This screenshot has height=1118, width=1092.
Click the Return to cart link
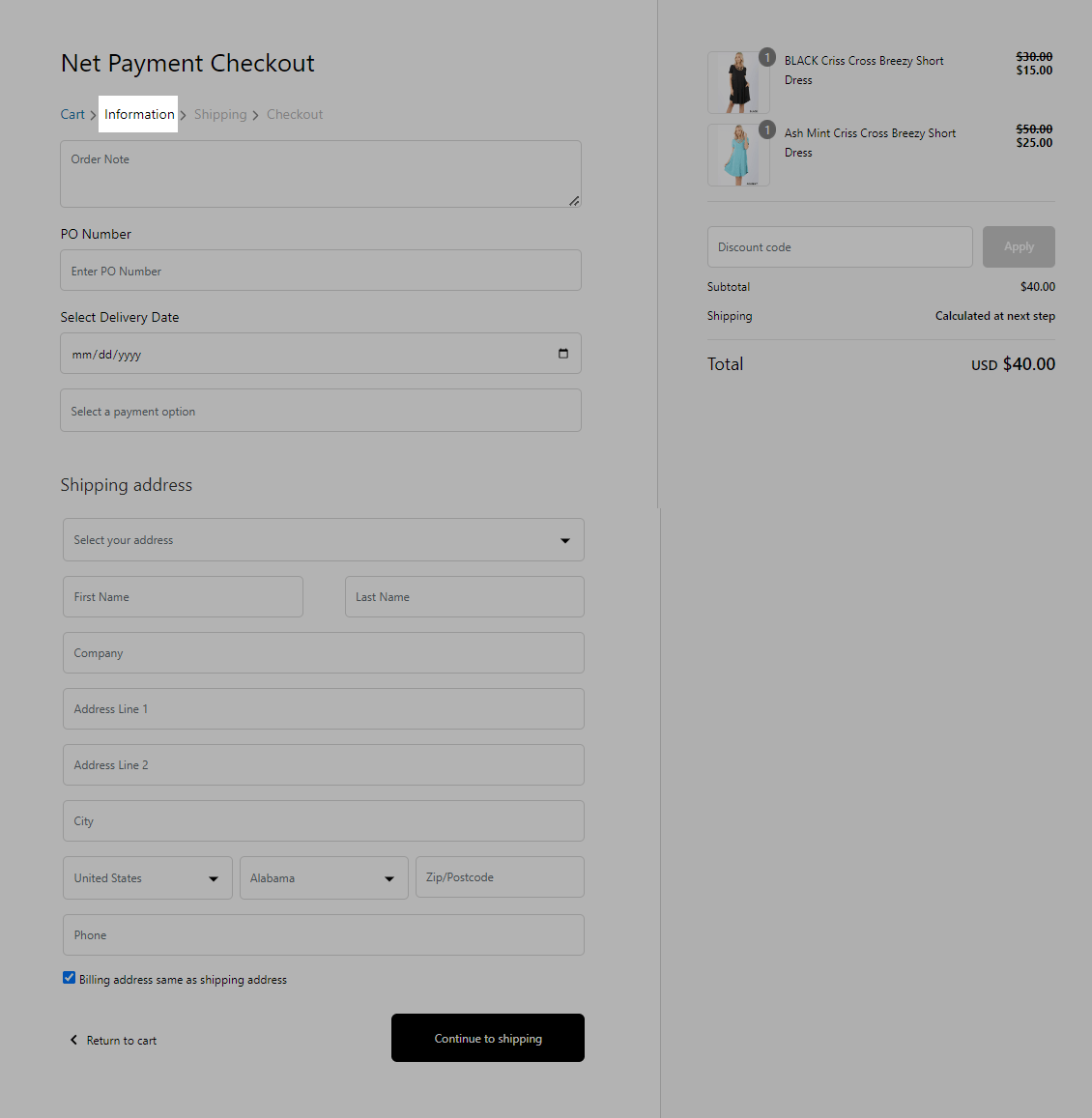[x=120, y=1040]
